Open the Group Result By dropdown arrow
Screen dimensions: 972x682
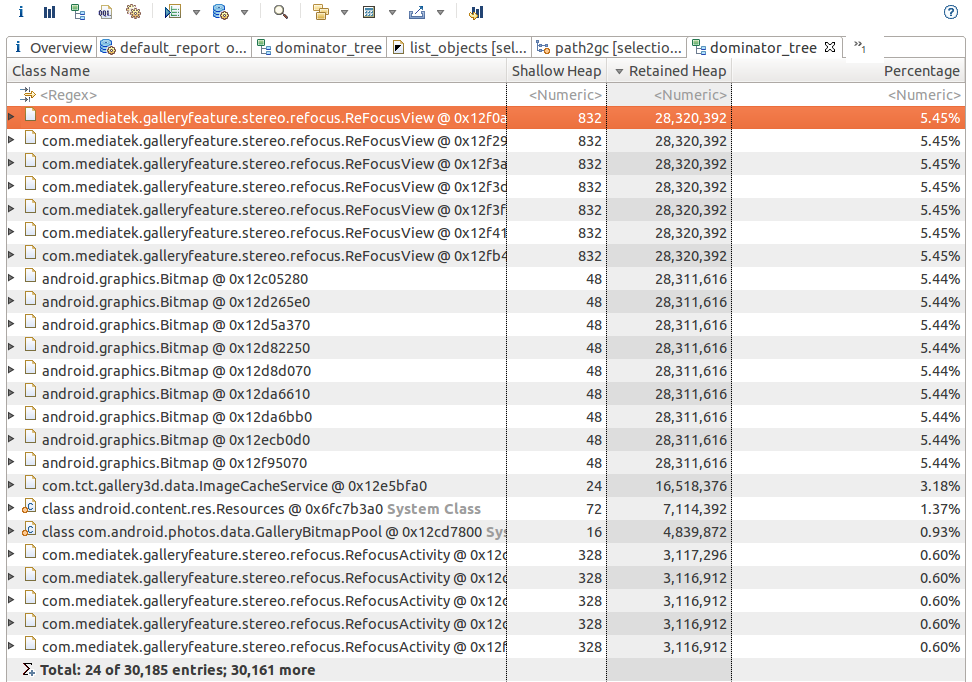pos(344,13)
